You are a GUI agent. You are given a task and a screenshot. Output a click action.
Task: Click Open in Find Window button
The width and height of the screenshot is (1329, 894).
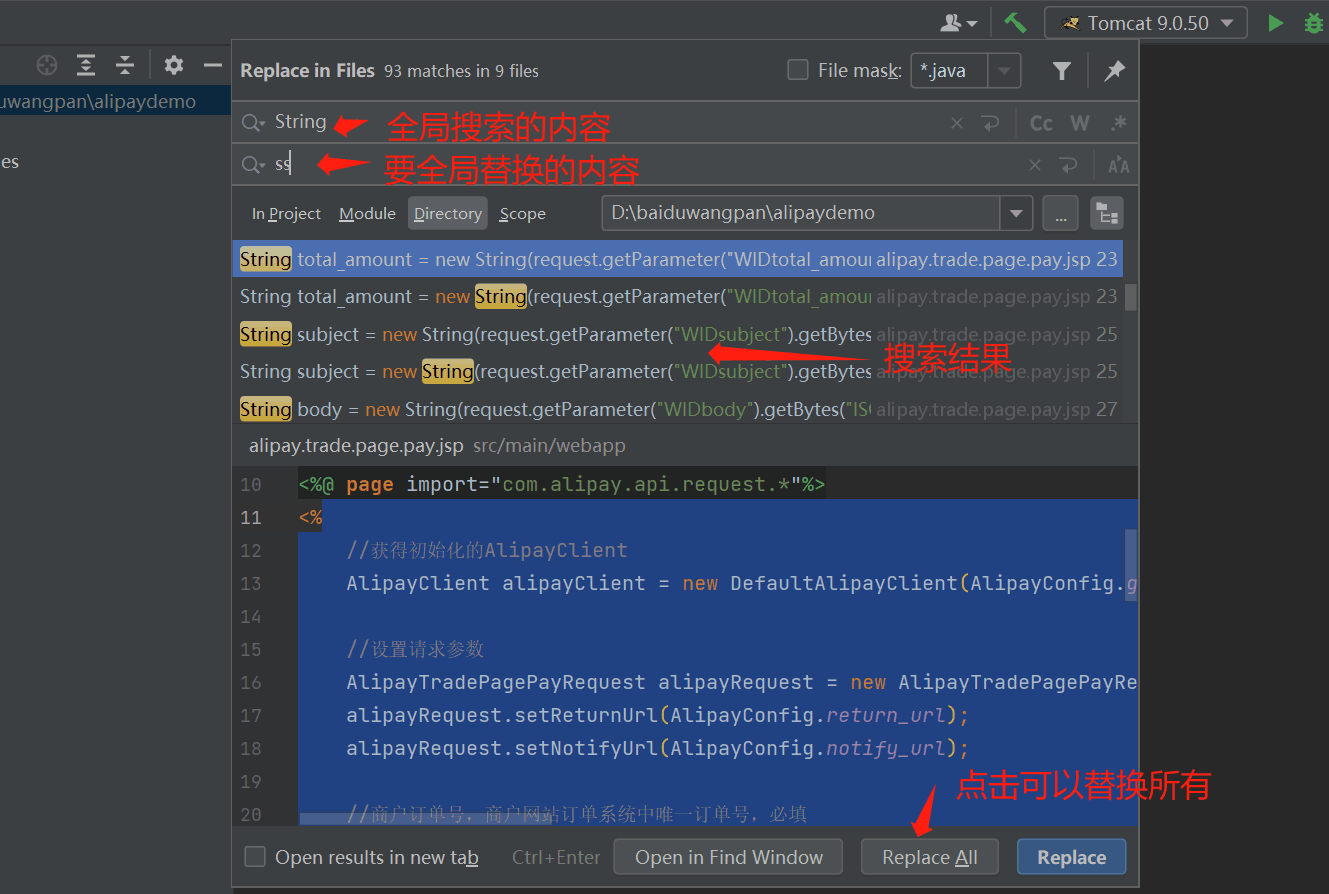(729, 857)
